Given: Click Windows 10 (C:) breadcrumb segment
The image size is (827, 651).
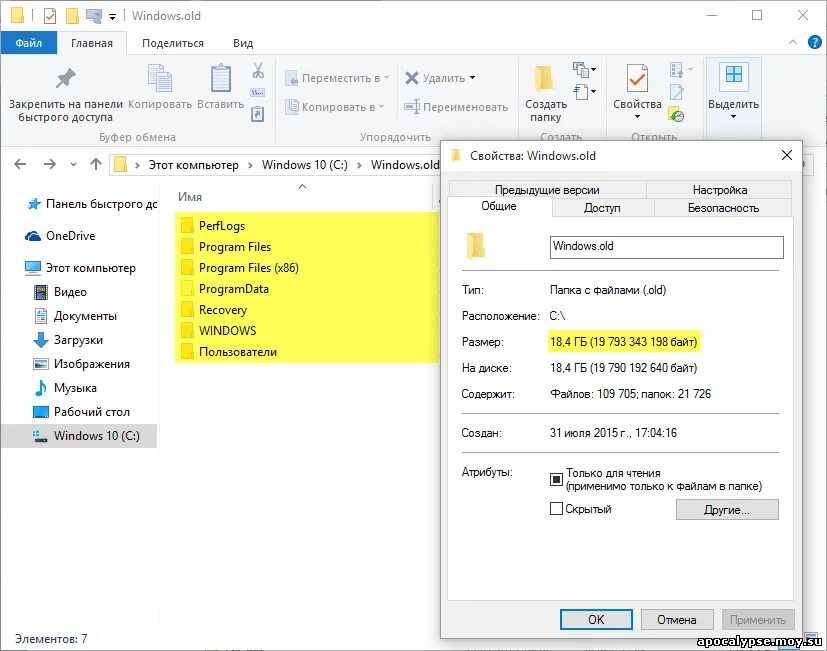Looking at the screenshot, I should pos(304,165).
